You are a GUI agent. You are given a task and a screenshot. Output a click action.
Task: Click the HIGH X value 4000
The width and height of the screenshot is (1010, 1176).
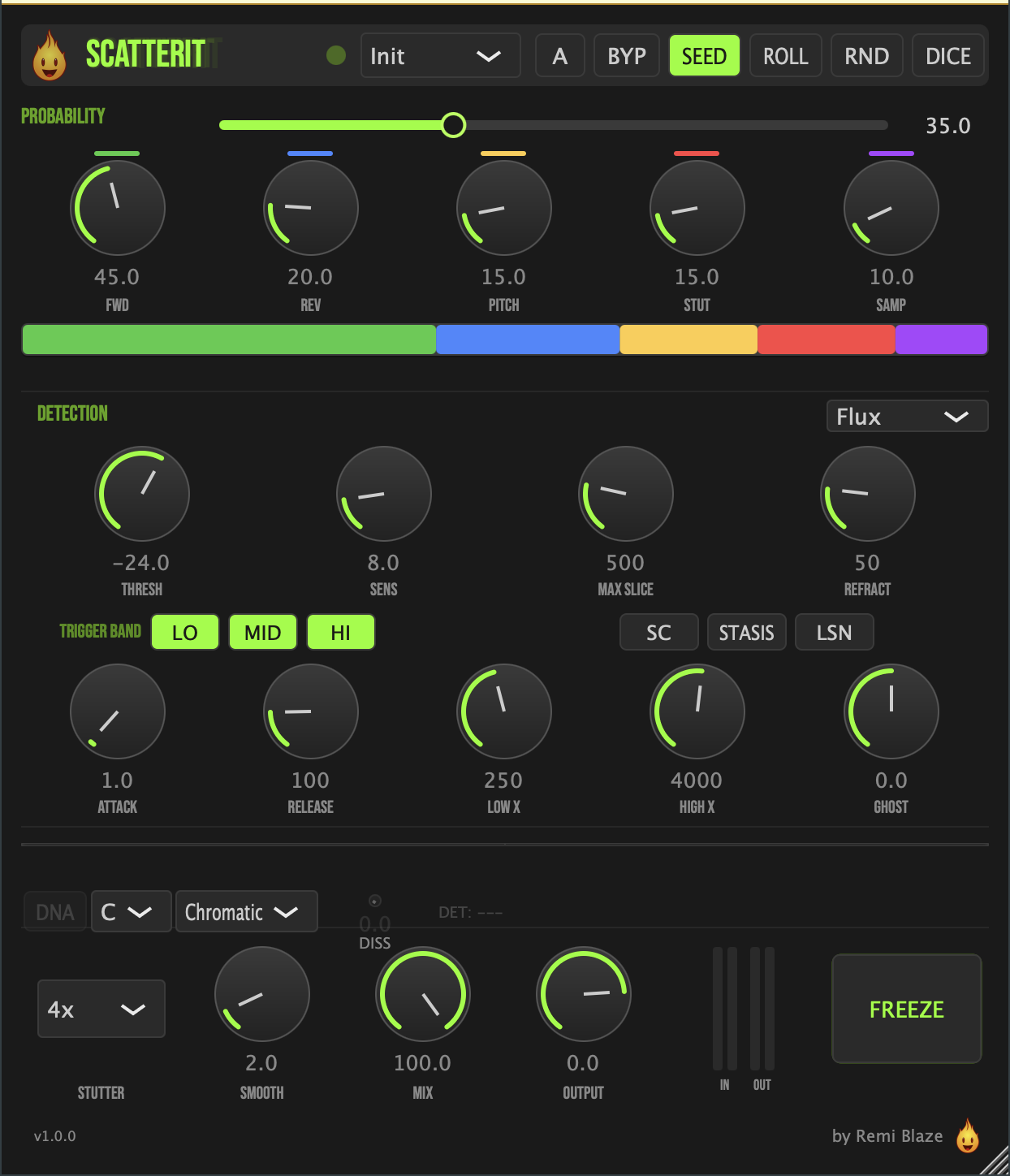[x=697, y=780]
